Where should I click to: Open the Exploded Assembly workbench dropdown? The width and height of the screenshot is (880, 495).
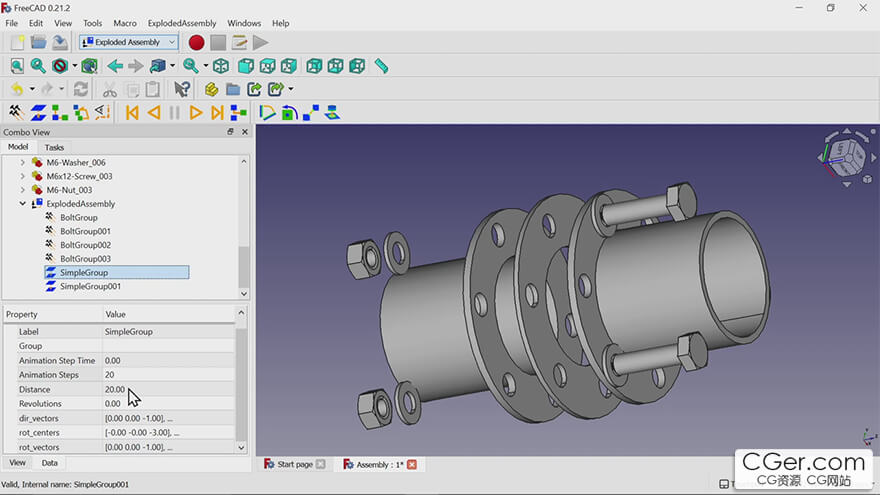129,42
